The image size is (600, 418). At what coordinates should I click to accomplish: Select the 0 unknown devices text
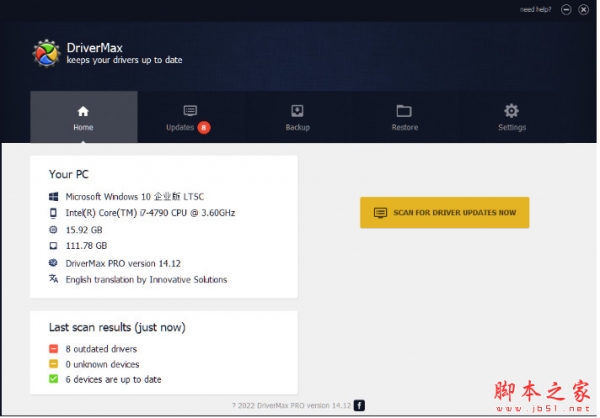pyautogui.click(x=102, y=364)
